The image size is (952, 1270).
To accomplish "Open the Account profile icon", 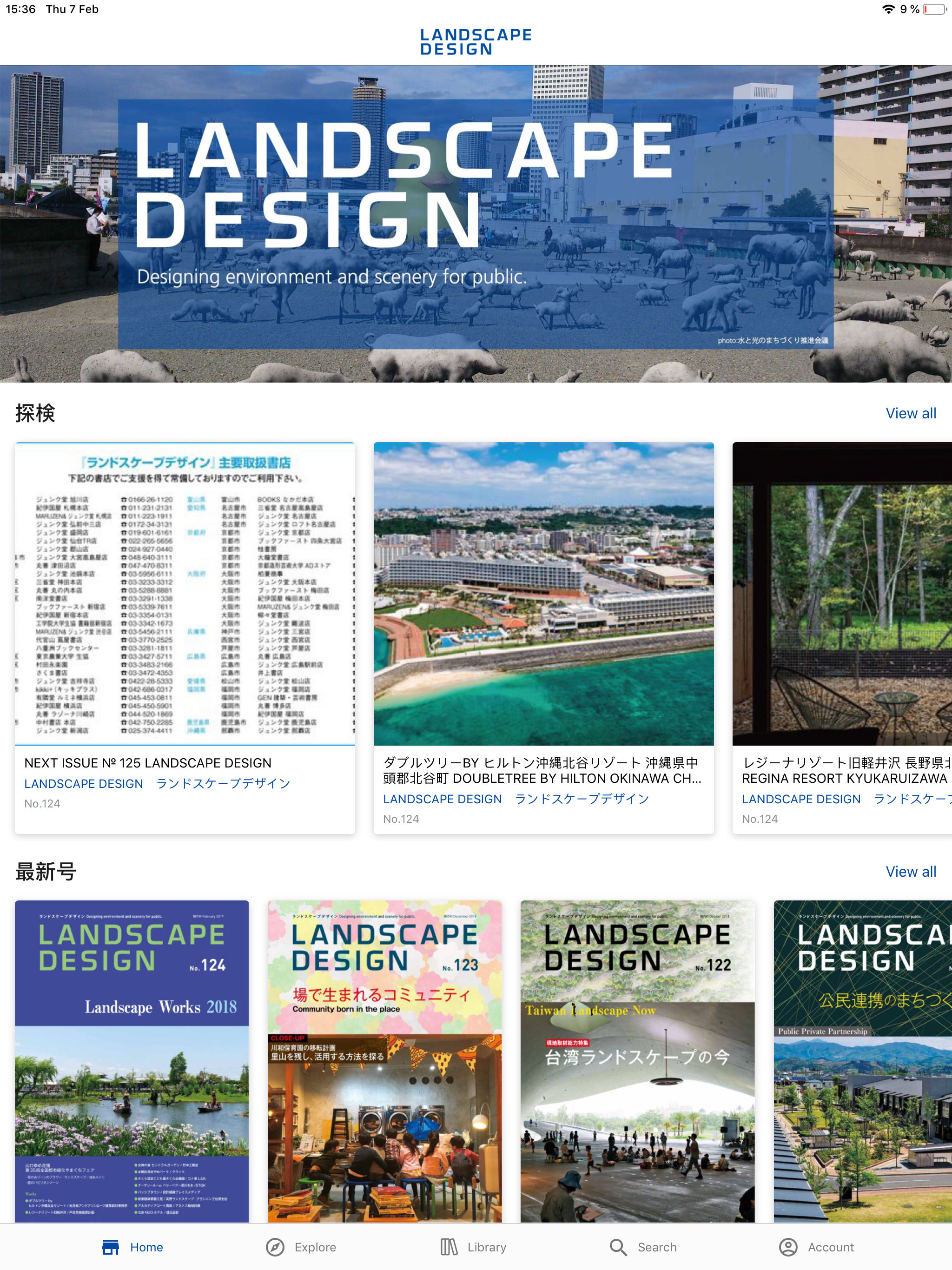I will click(788, 1247).
